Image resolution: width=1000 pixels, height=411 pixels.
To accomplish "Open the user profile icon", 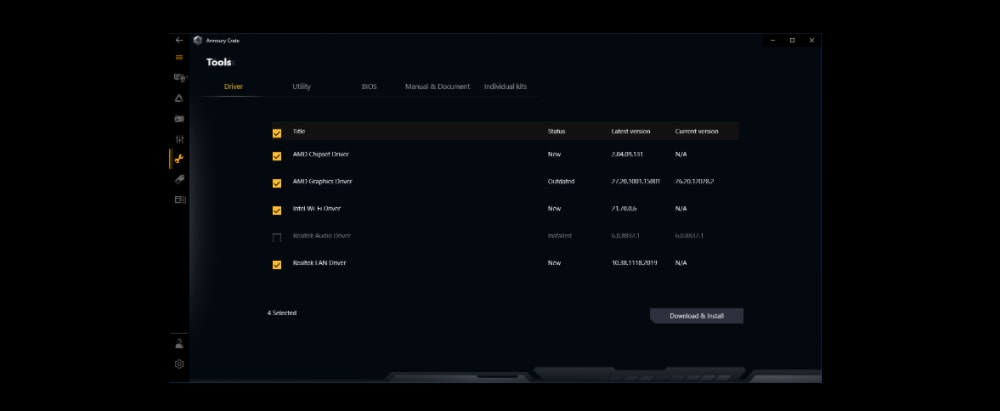I will tap(179, 344).
